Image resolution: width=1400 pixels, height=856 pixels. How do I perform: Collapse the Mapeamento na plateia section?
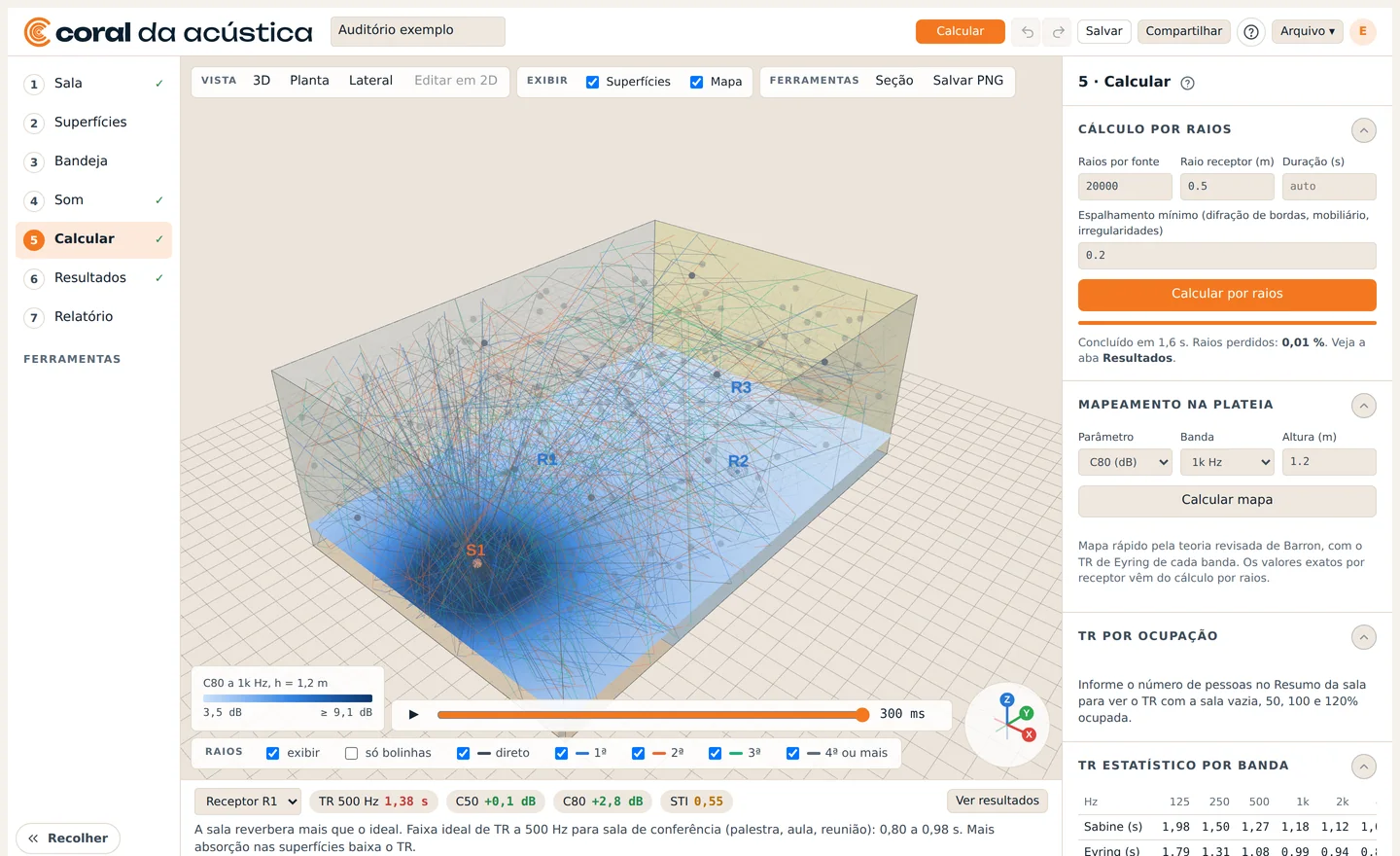[1364, 406]
